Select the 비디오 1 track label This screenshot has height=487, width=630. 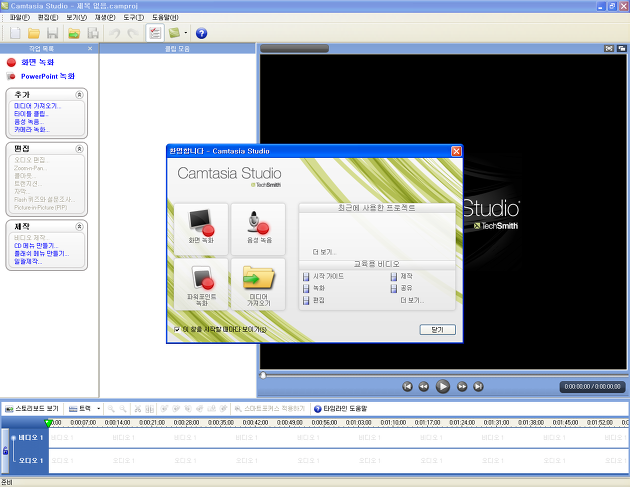[x=31, y=437]
